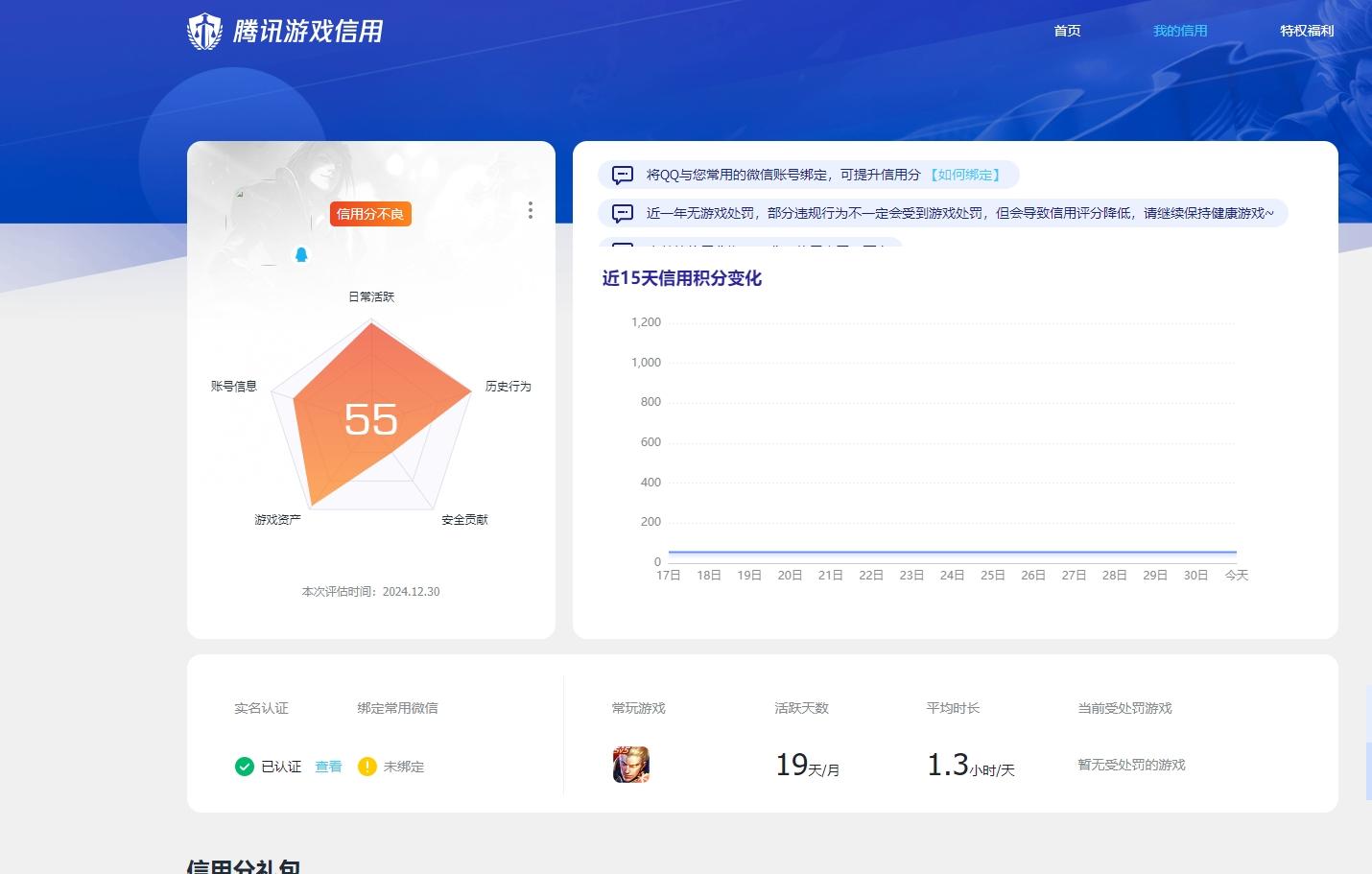1372x874 pixels.
Task: Click the 平均时长 label
Action: 953,708
